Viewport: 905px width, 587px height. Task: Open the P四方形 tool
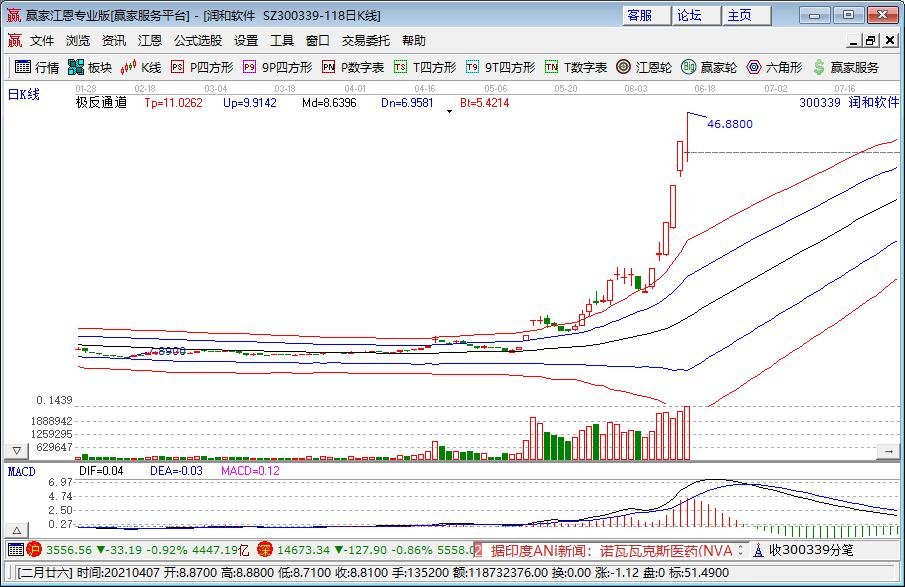(202, 68)
